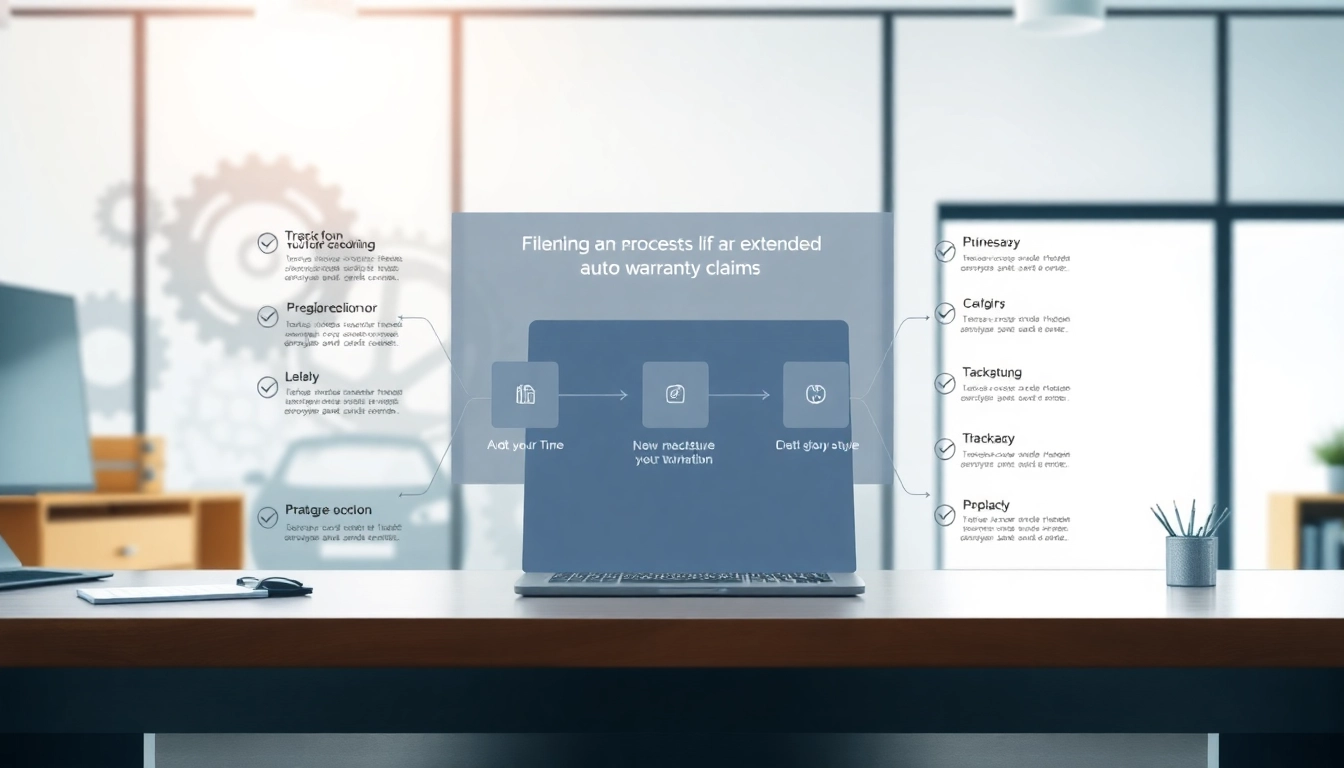Screen dimensions: 1344x768
Task: Click the checkmark icon beside "Pratge oclion"
Action: tap(268, 517)
